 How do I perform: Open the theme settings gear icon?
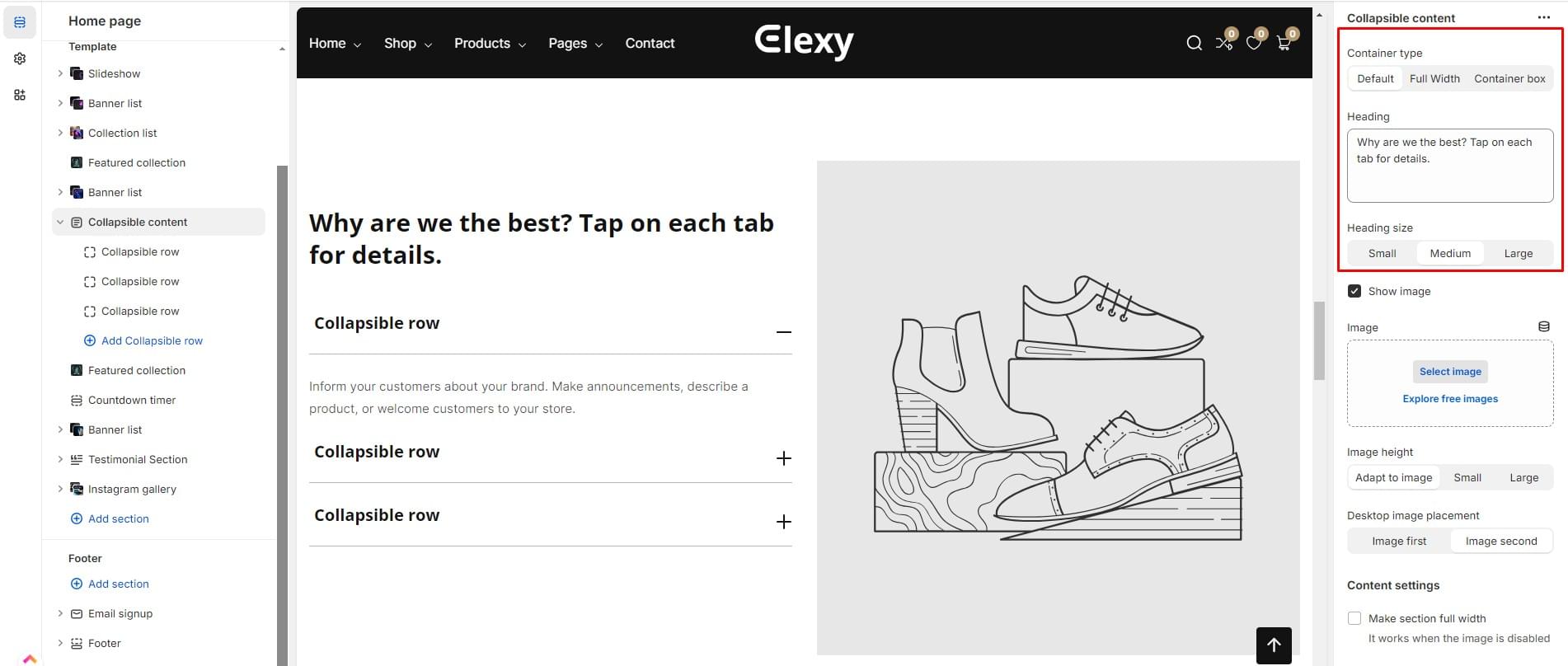(20, 59)
